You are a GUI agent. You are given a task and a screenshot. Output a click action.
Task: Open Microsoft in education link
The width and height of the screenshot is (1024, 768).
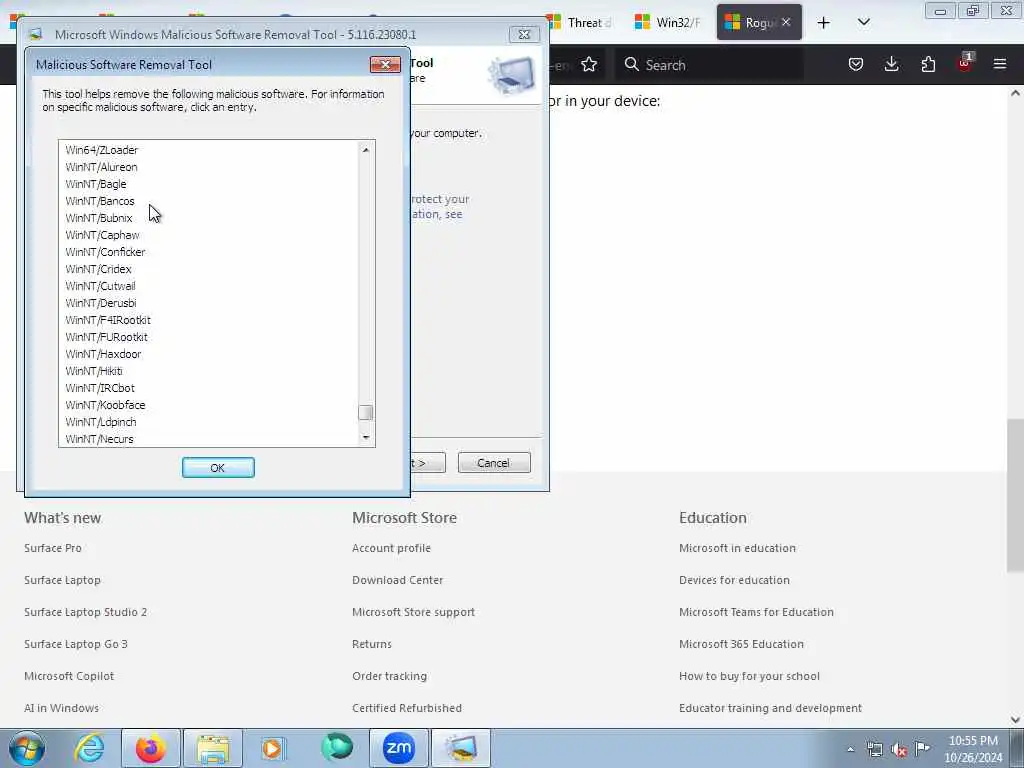click(x=737, y=548)
